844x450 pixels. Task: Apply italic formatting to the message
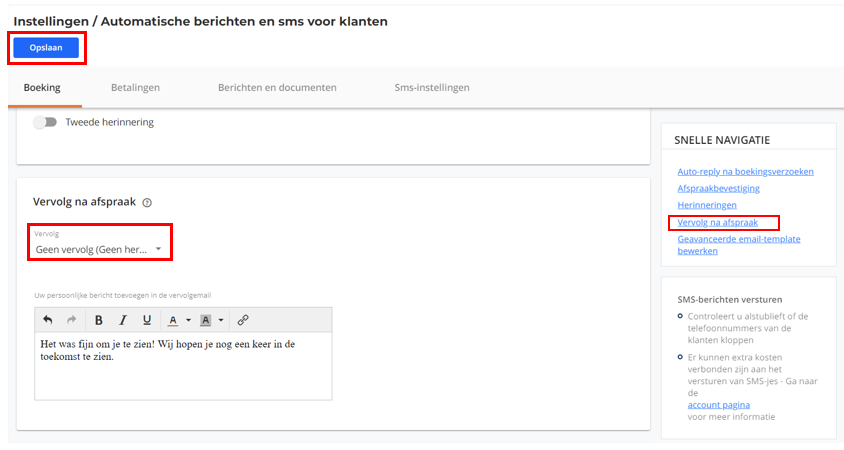click(123, 320)
